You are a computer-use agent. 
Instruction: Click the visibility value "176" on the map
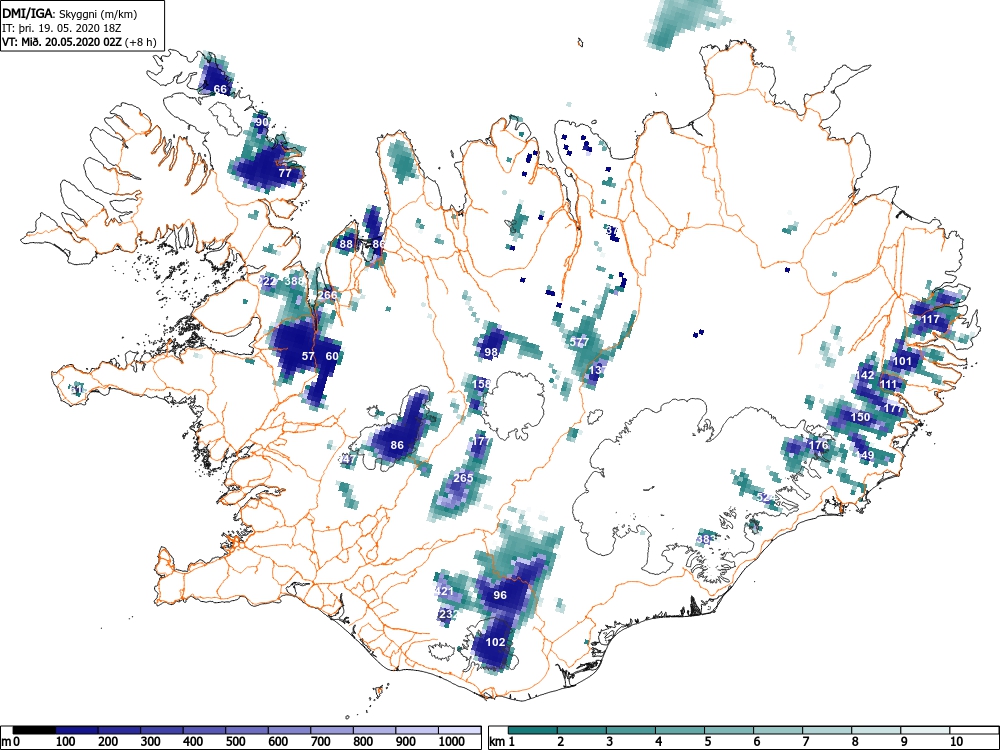[x=818, y=445]
